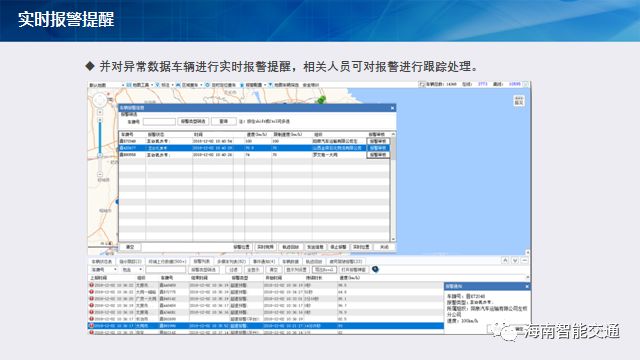Open the 车牌号 field selector dropdown in lower panel
640x360 pixels.
coord(104,270)
